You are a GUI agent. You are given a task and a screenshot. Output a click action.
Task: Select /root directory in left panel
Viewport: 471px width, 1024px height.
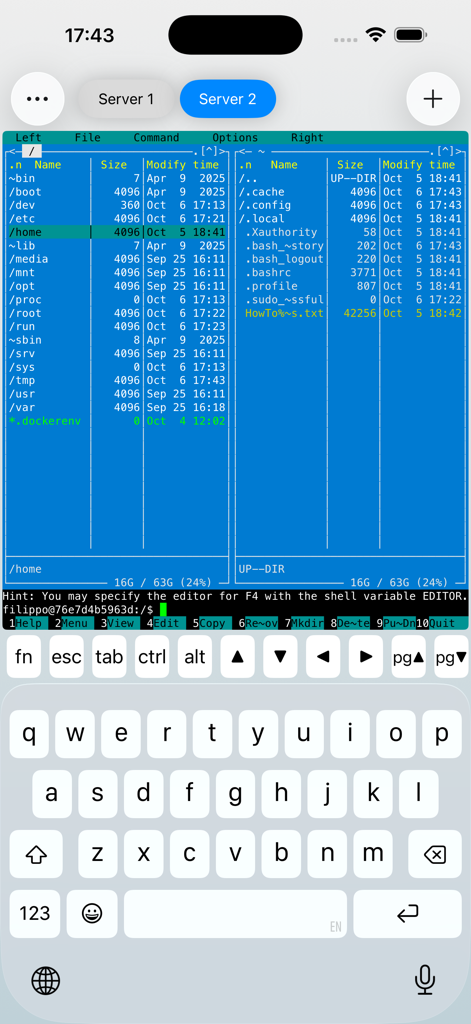116,313
